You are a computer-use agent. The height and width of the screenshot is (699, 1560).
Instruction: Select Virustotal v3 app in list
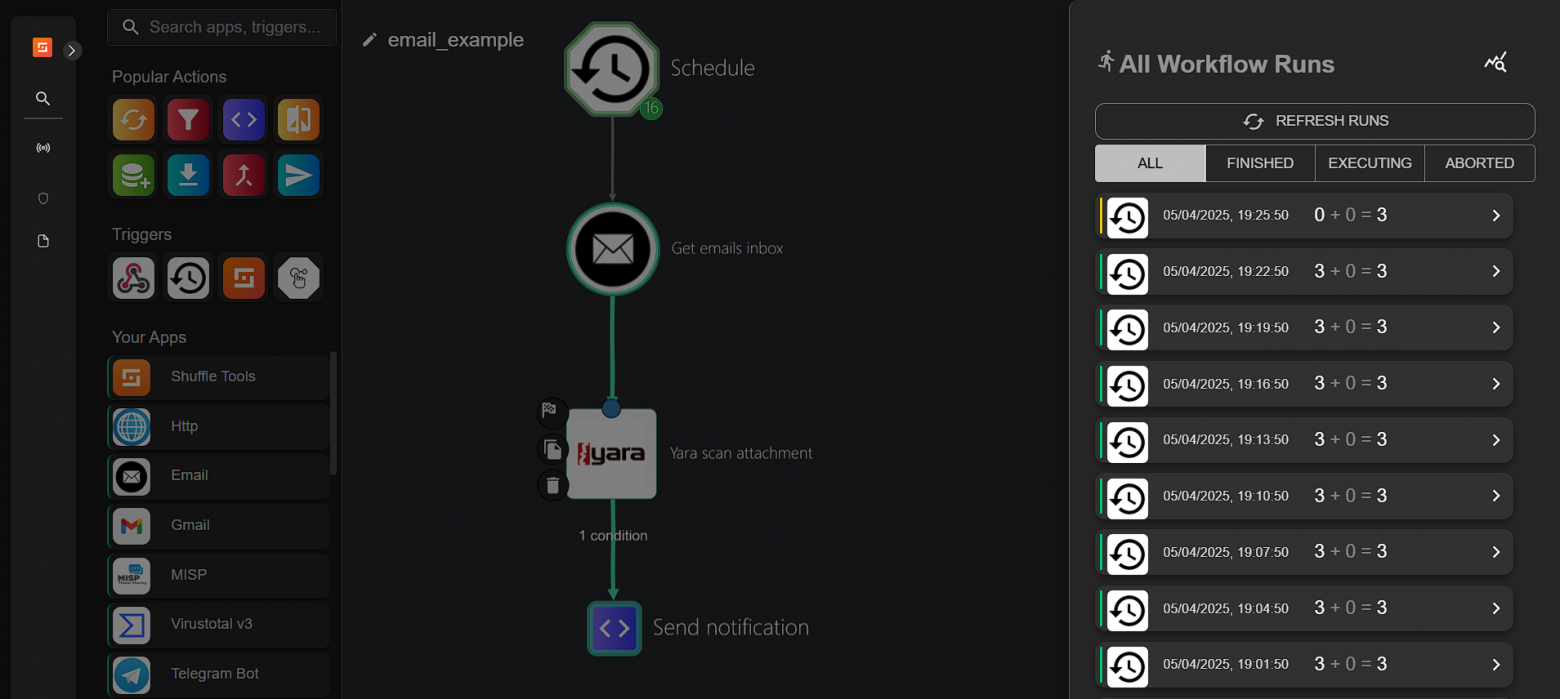(218, 624)
